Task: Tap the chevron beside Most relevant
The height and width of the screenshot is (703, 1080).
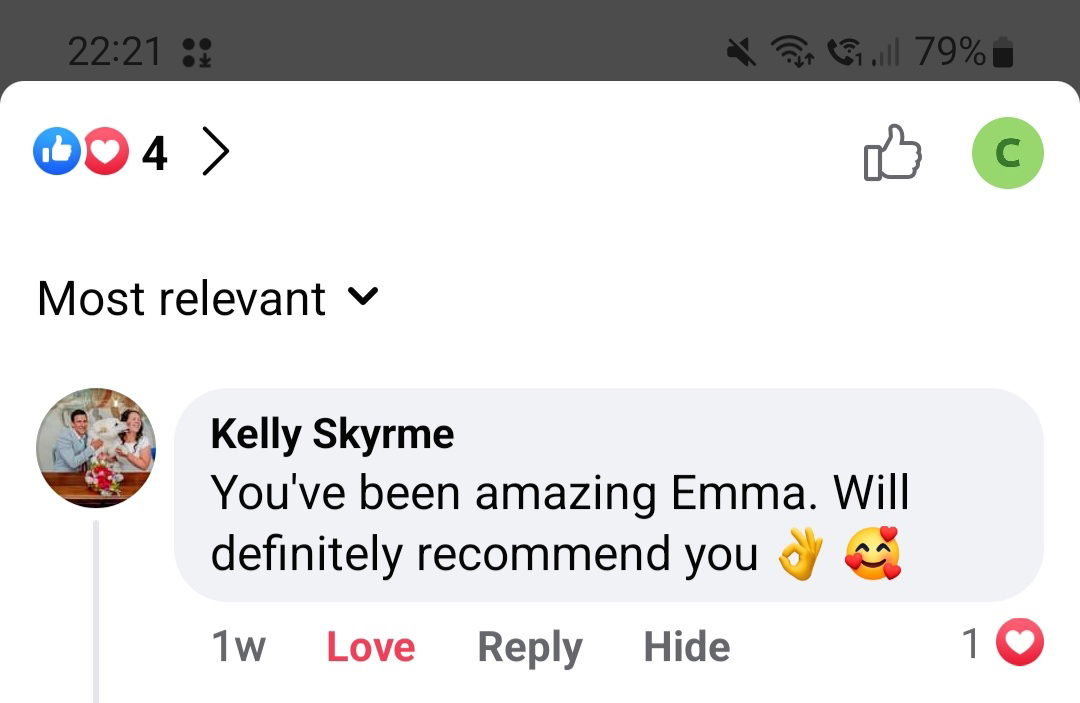Action: tap(362, 296)
